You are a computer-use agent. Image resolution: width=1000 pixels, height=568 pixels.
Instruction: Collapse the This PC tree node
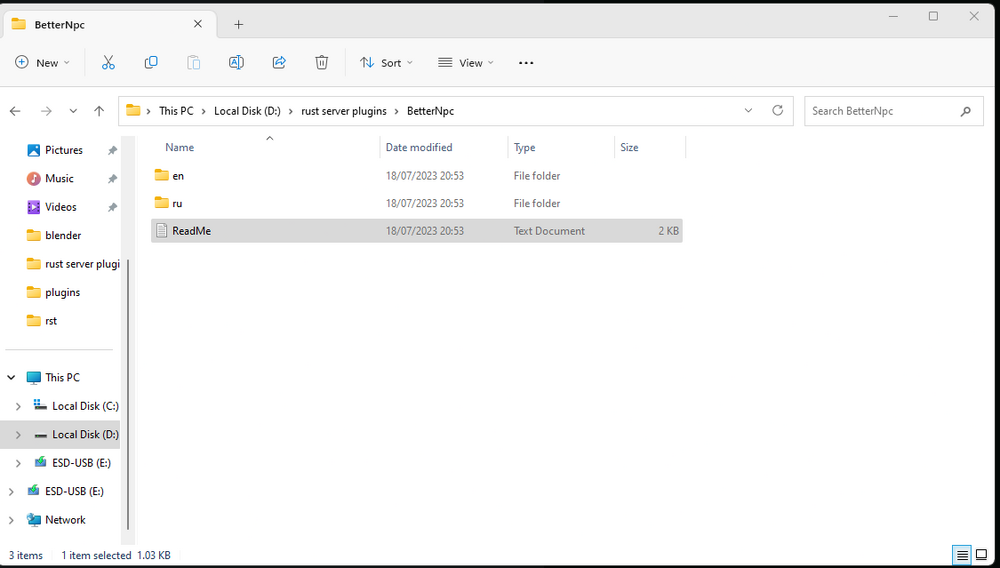pos(12,378)
